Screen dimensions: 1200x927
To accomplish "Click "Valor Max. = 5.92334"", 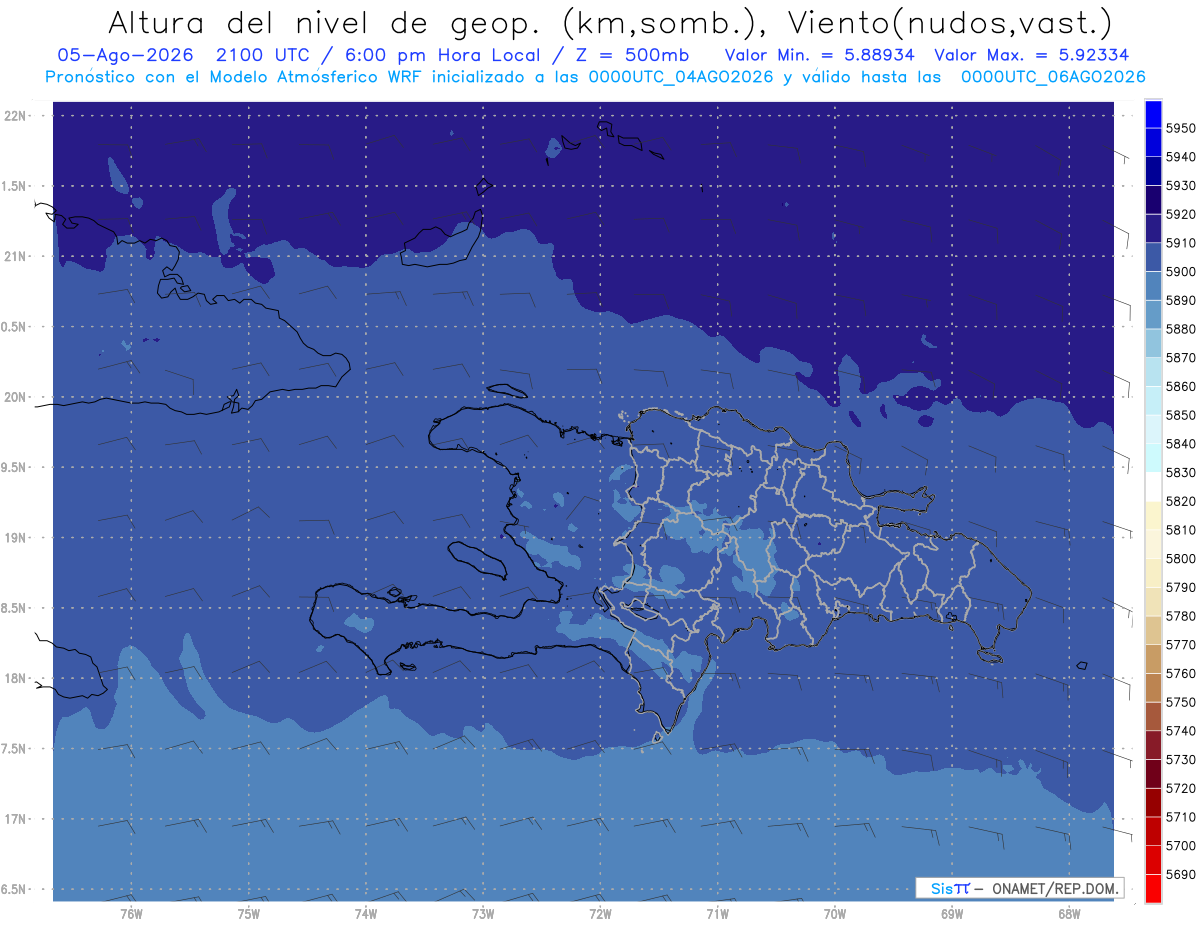I will tap(1032, 55).
